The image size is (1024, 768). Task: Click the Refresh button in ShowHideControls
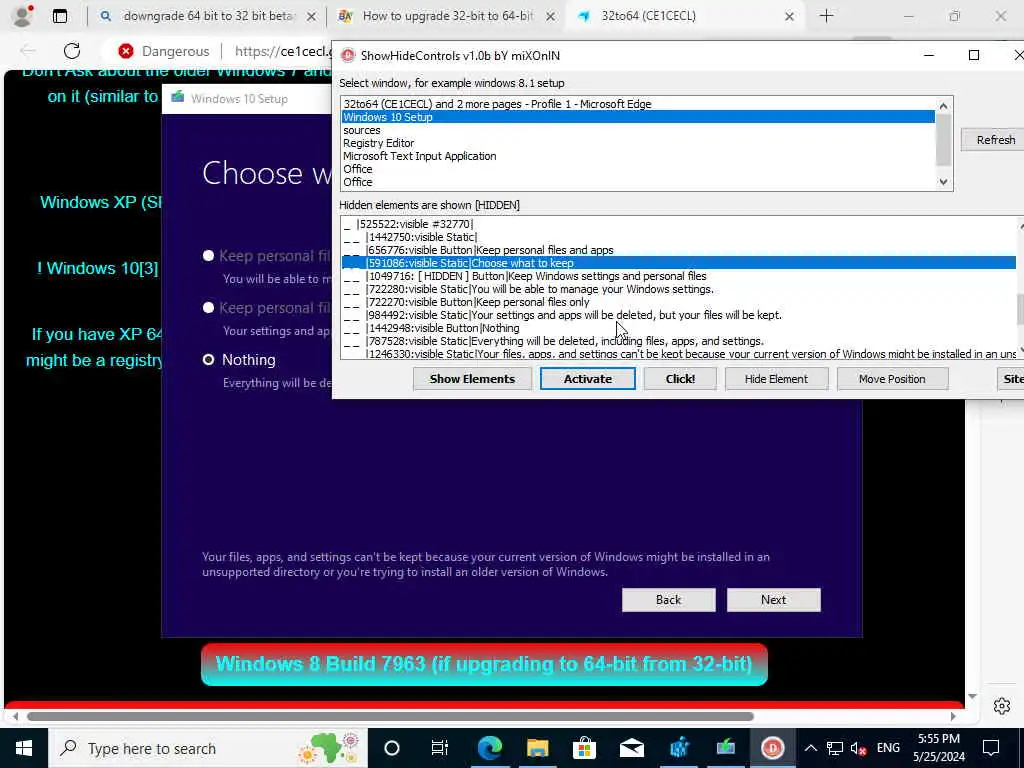coord(995,140)
